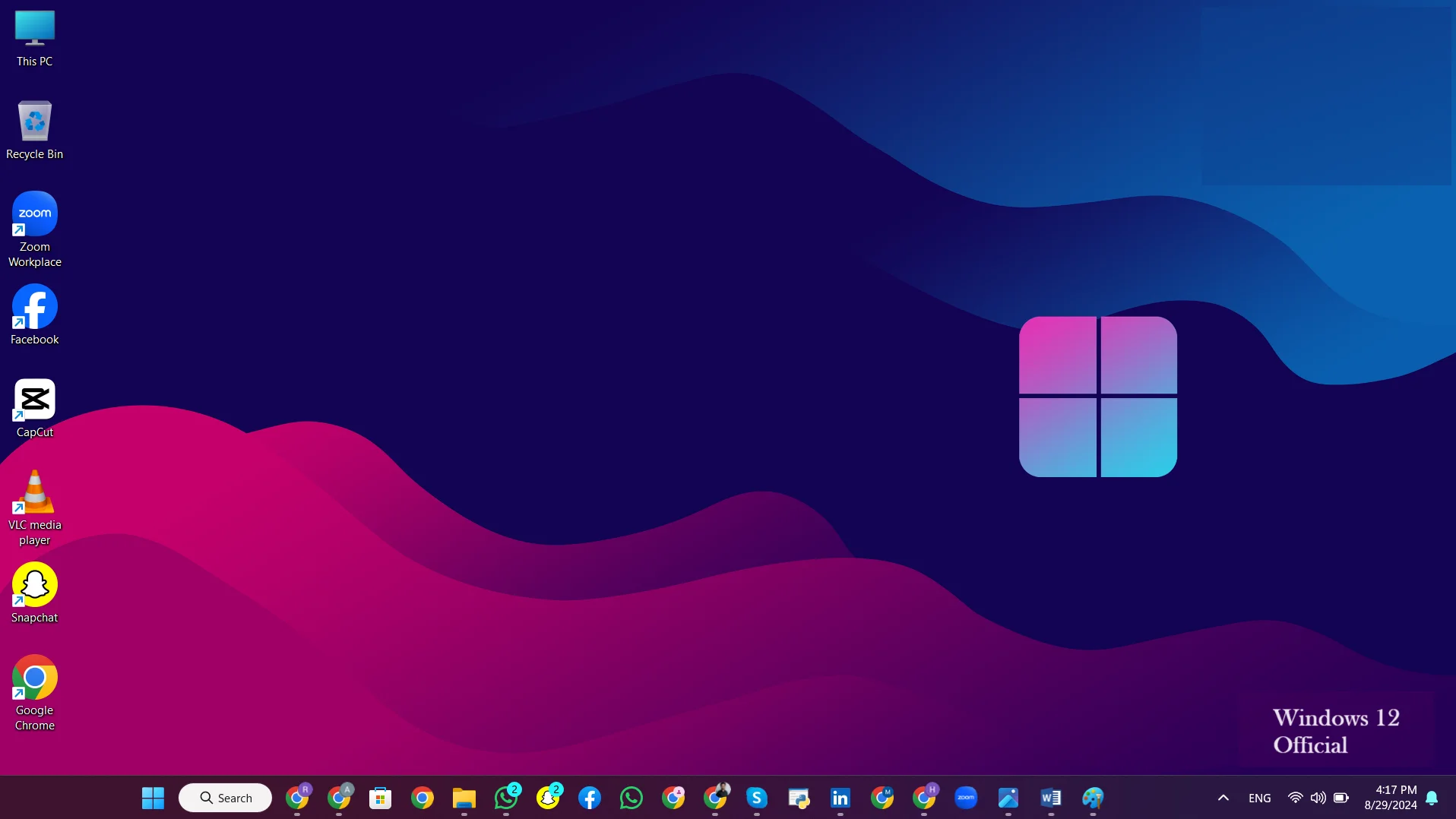This screenshot has height=819, width=1456.
Task: Open Chrome profile A from taskbar
Action: [x=340, y=797]
